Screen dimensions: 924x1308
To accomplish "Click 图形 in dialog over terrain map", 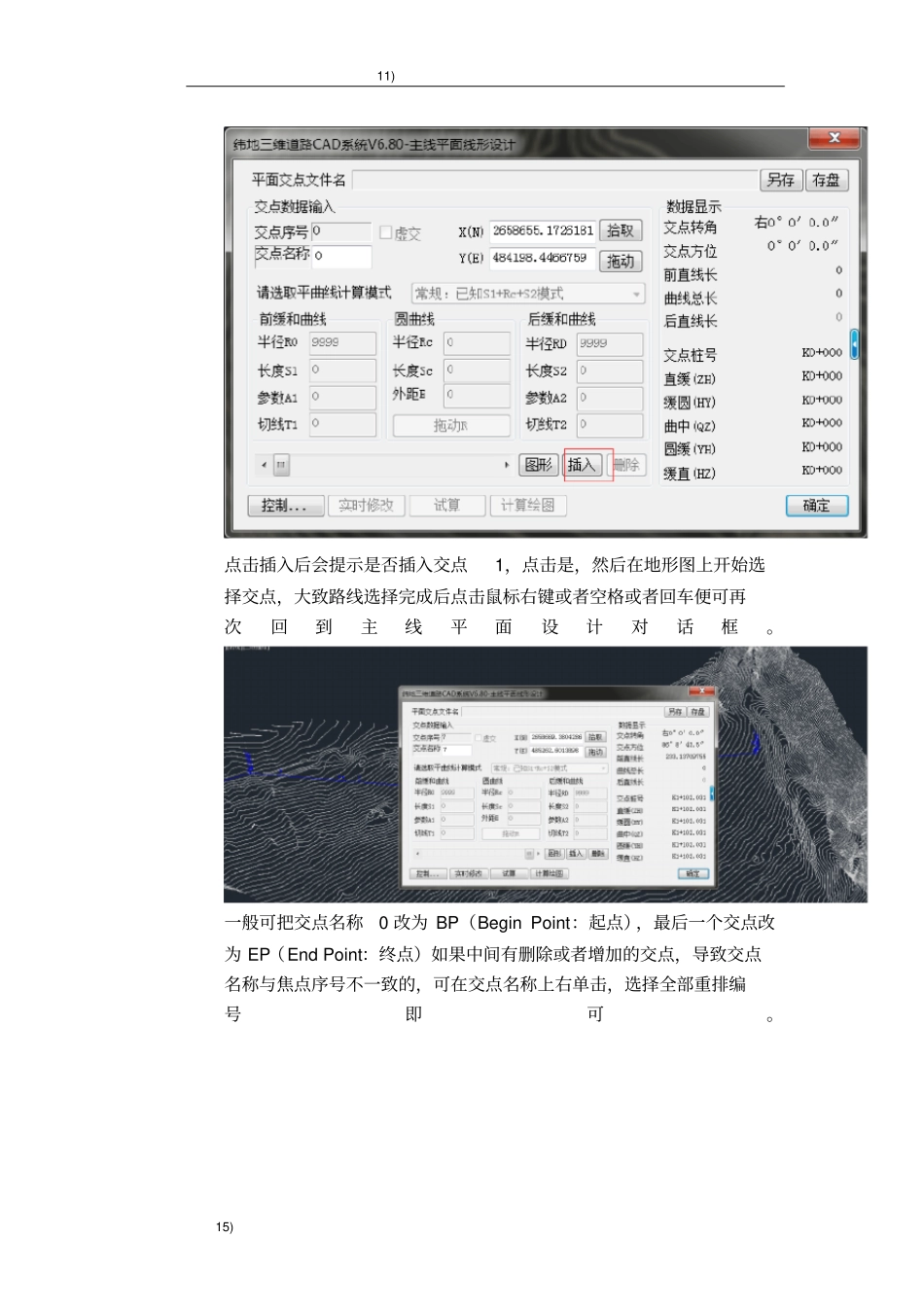I will point(554,854).
